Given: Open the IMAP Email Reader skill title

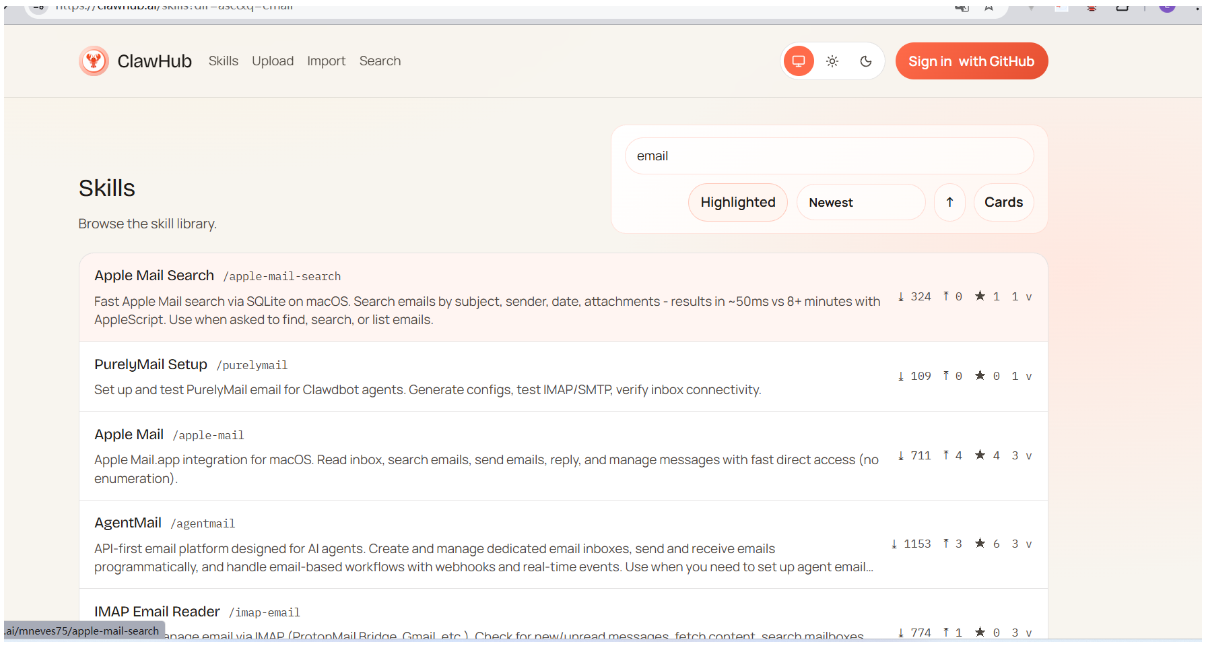Looking at the screenshot, I should pyautogui.click(x=157, y=611).
